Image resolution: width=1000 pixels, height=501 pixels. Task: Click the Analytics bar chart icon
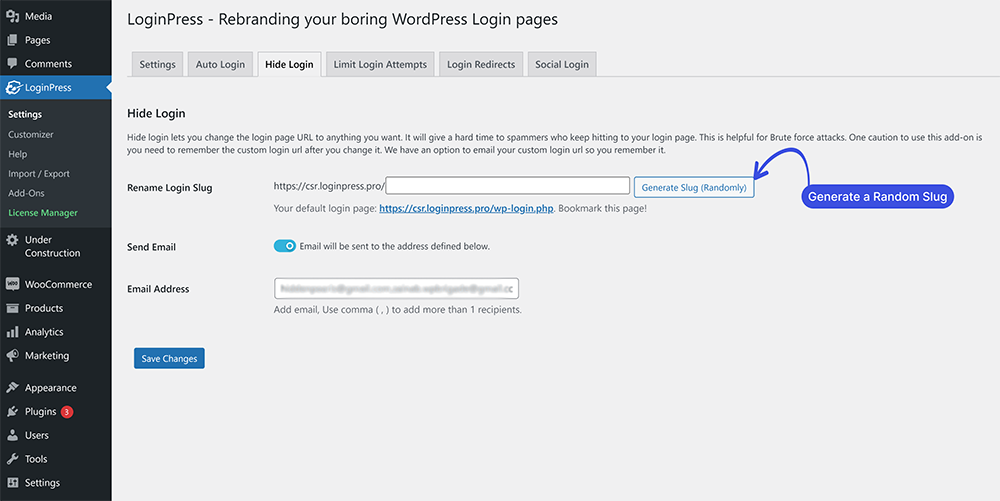pos(12,332)
